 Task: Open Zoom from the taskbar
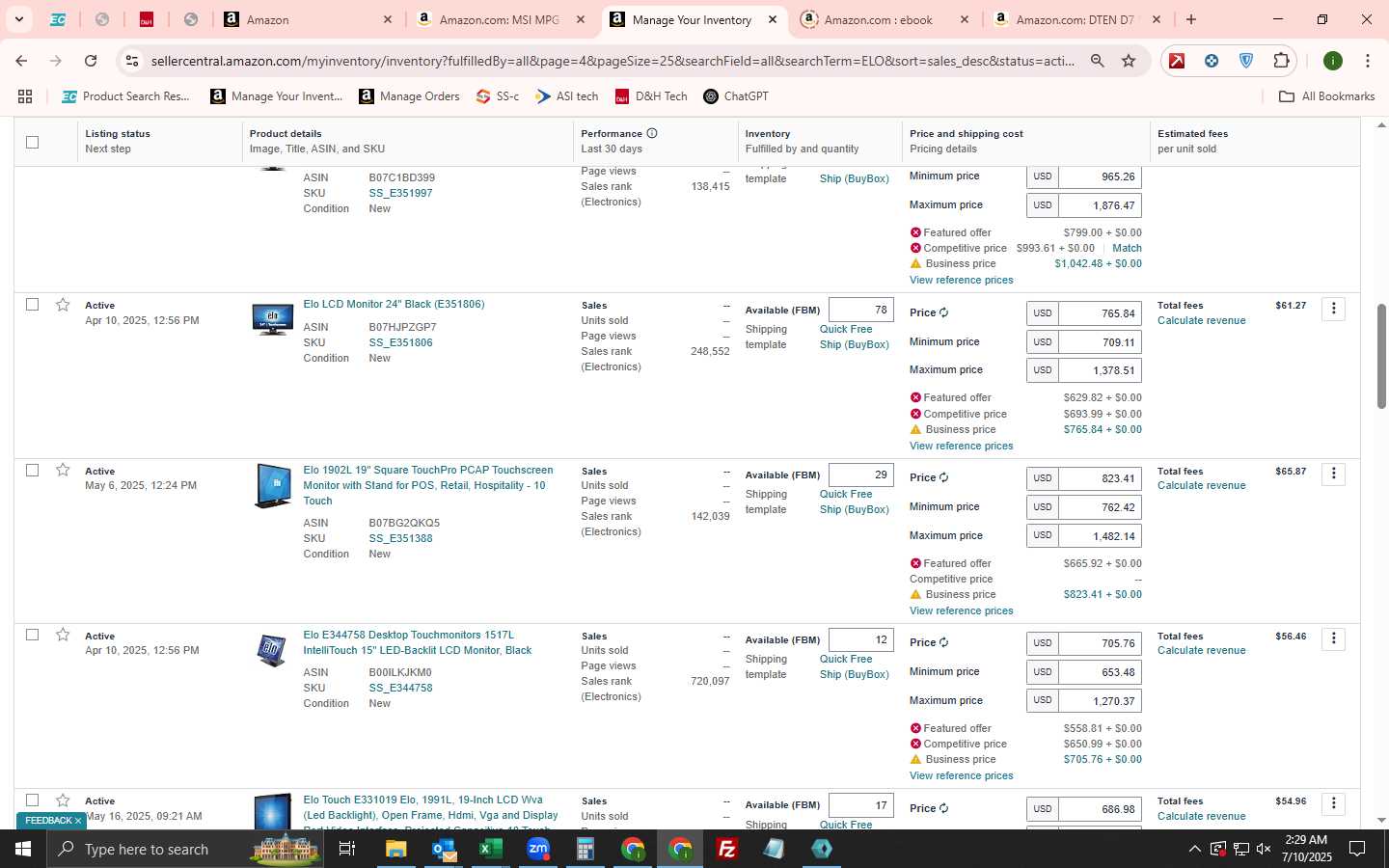pyautogui.click(x=538, y=849)
